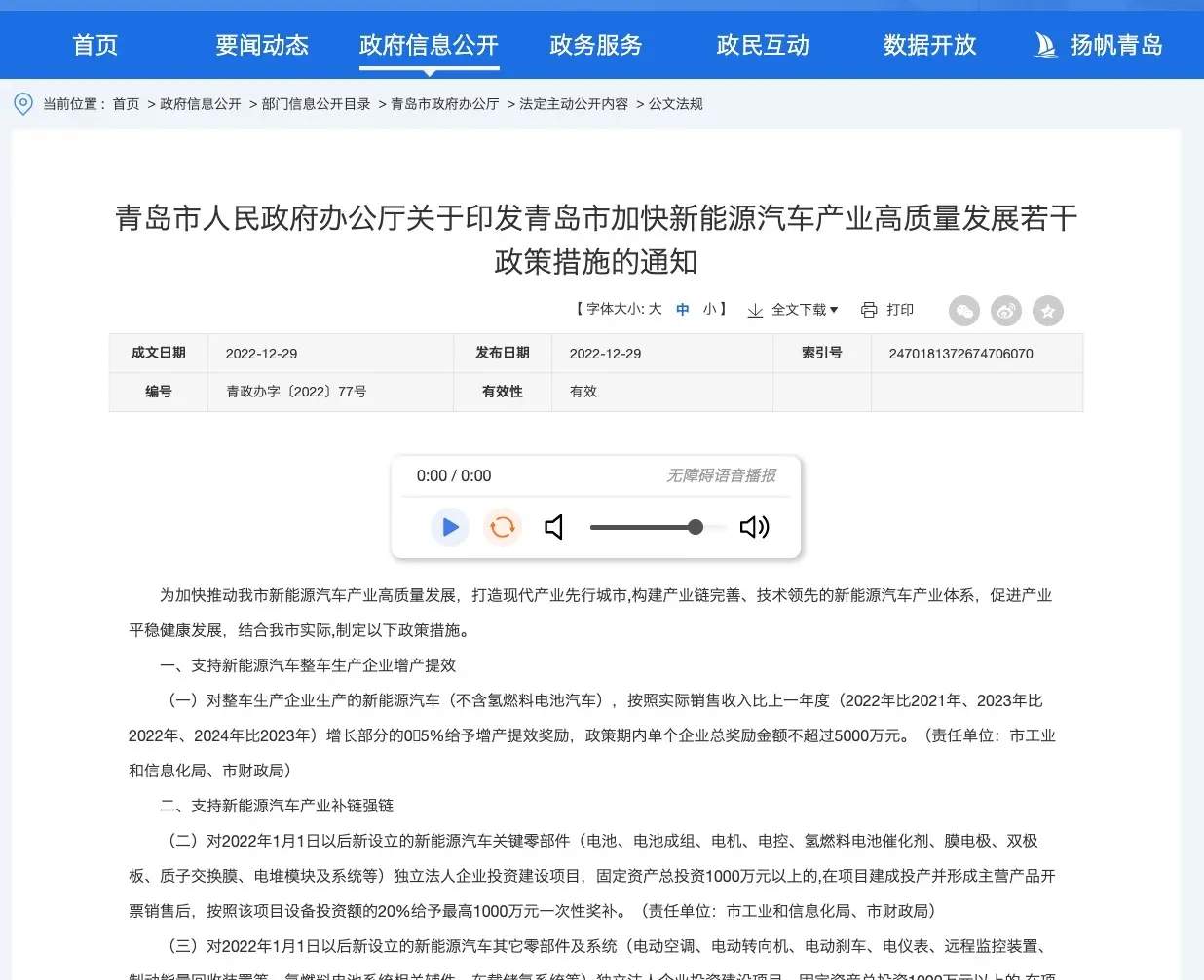
Task: Open 法定主动公开内容 breadcrumb link
Action: pyautogui.click(x=574, y=104)
